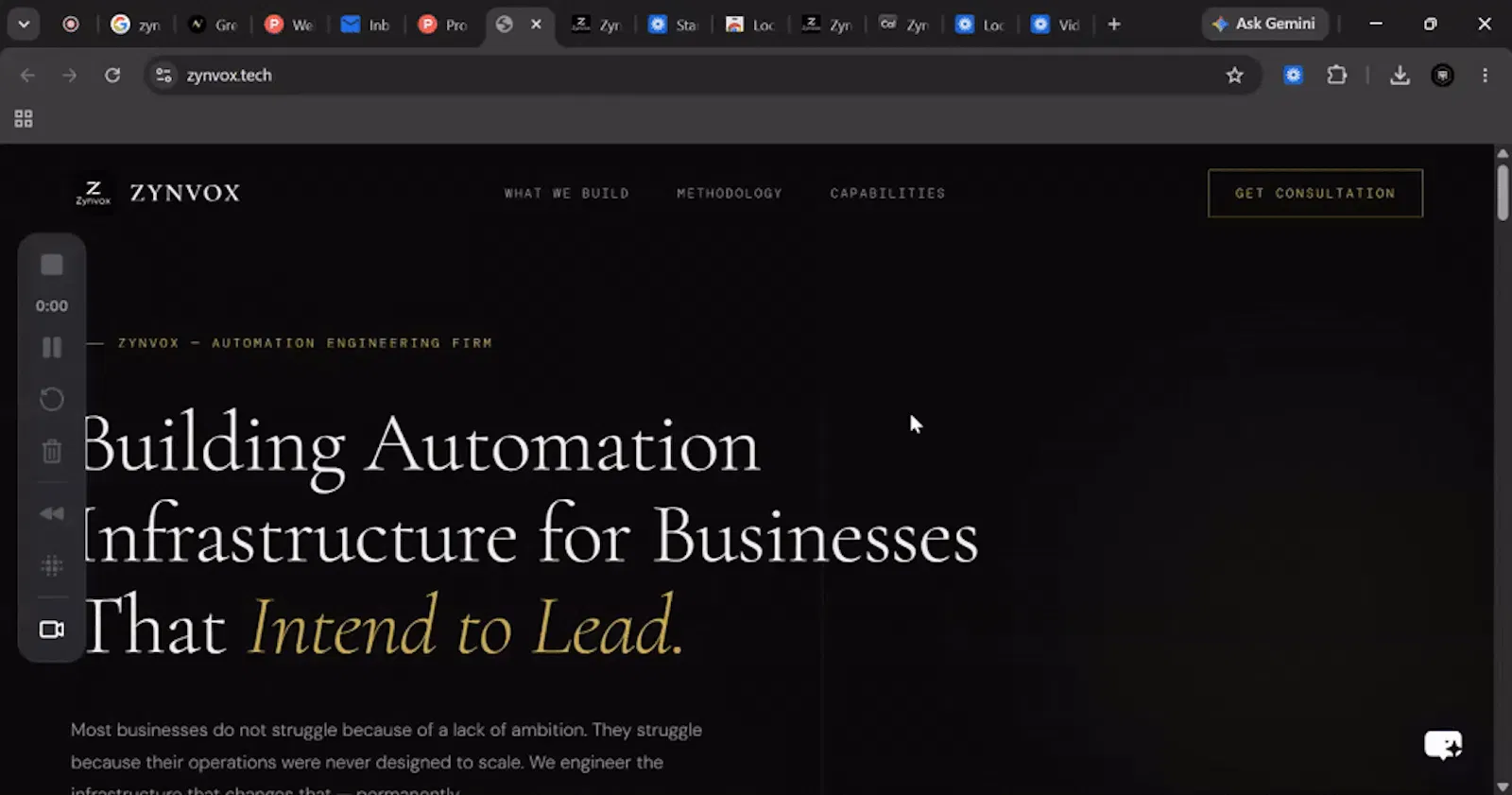
Task: Open the blue extension icon in toolbar
Action: (1293, 76)
